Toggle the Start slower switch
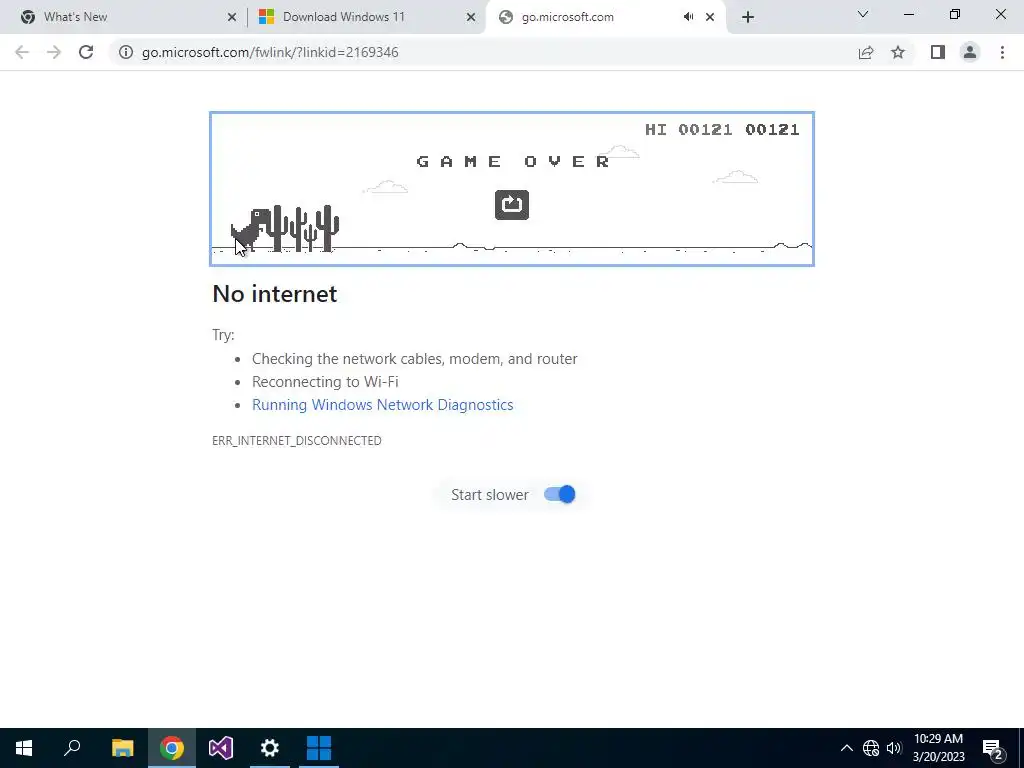This screenshot has width=1024, height=768. tap(560, 494)
